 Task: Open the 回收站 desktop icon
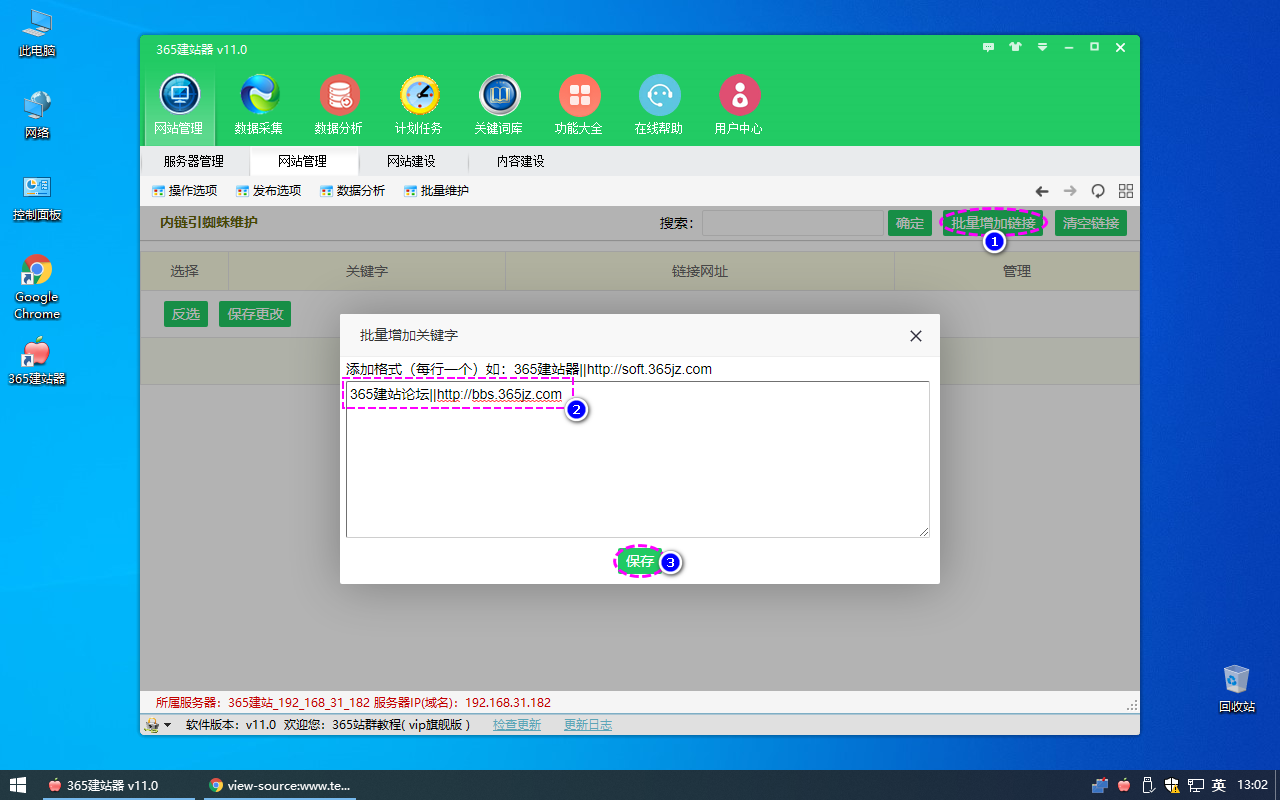tap(1237, 688)
